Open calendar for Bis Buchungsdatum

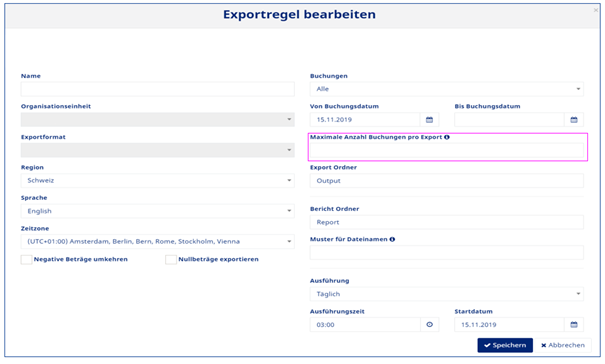574,120
